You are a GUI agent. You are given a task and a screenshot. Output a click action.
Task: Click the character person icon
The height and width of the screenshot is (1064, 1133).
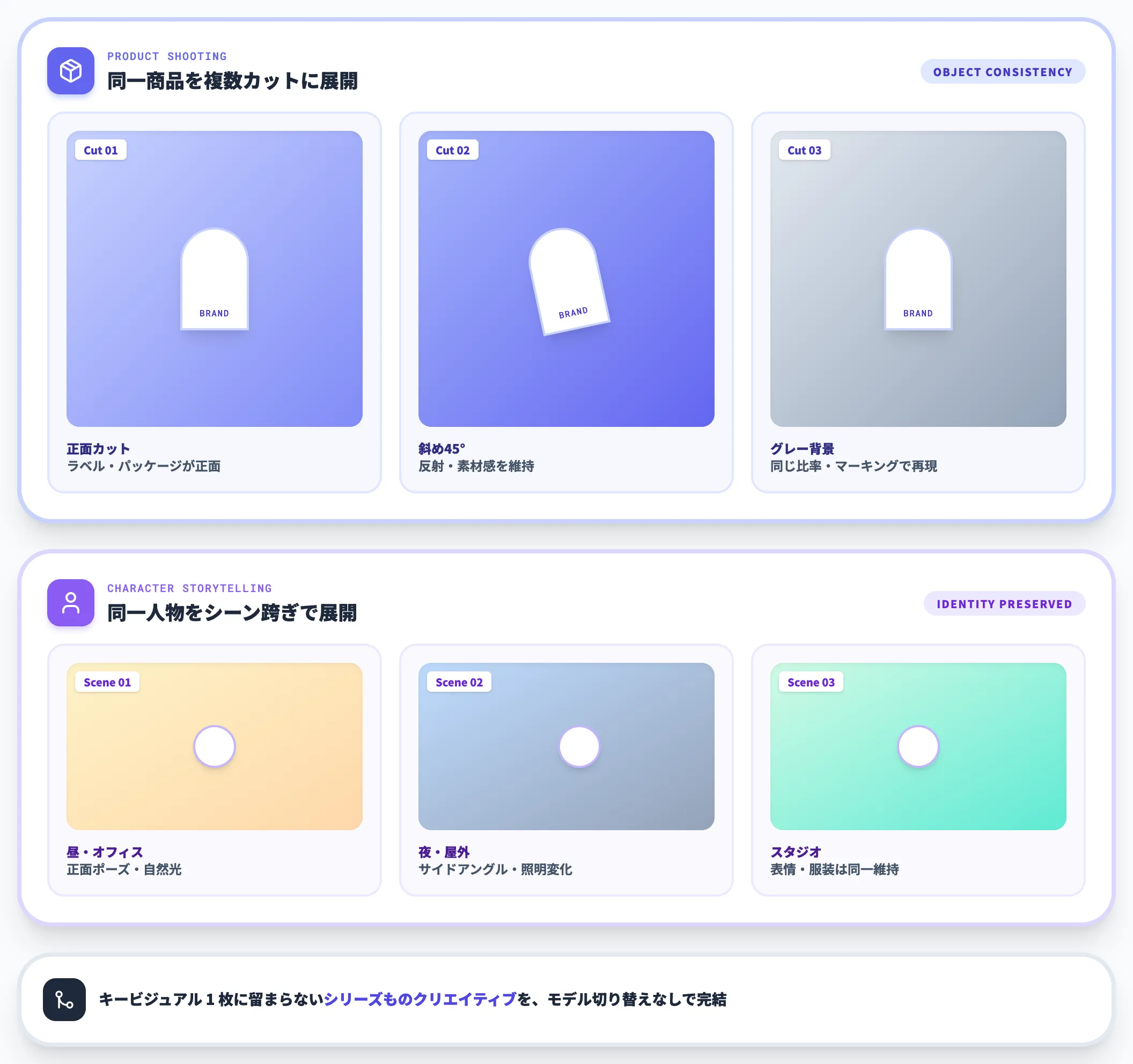[x=71, y=603]
